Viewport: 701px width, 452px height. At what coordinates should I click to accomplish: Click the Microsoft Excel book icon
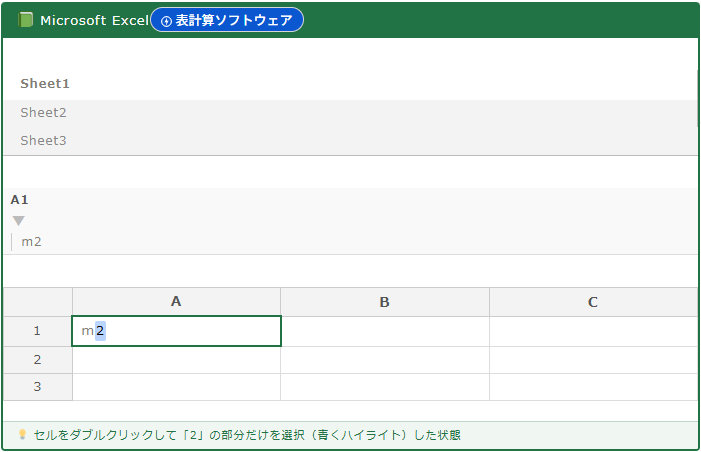pos(26,20)
